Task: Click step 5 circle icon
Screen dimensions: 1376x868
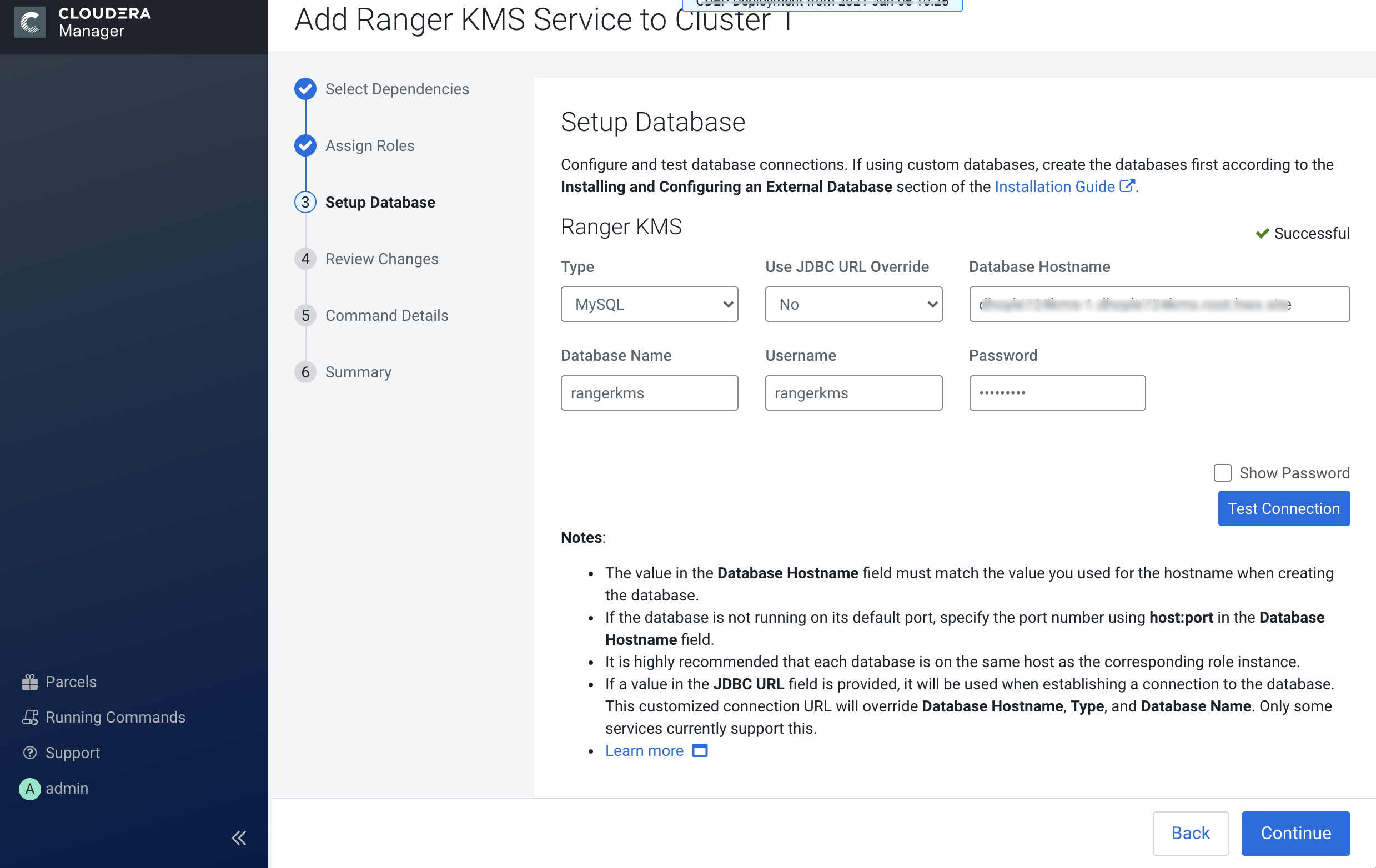Action: click(x=305, y=315)
